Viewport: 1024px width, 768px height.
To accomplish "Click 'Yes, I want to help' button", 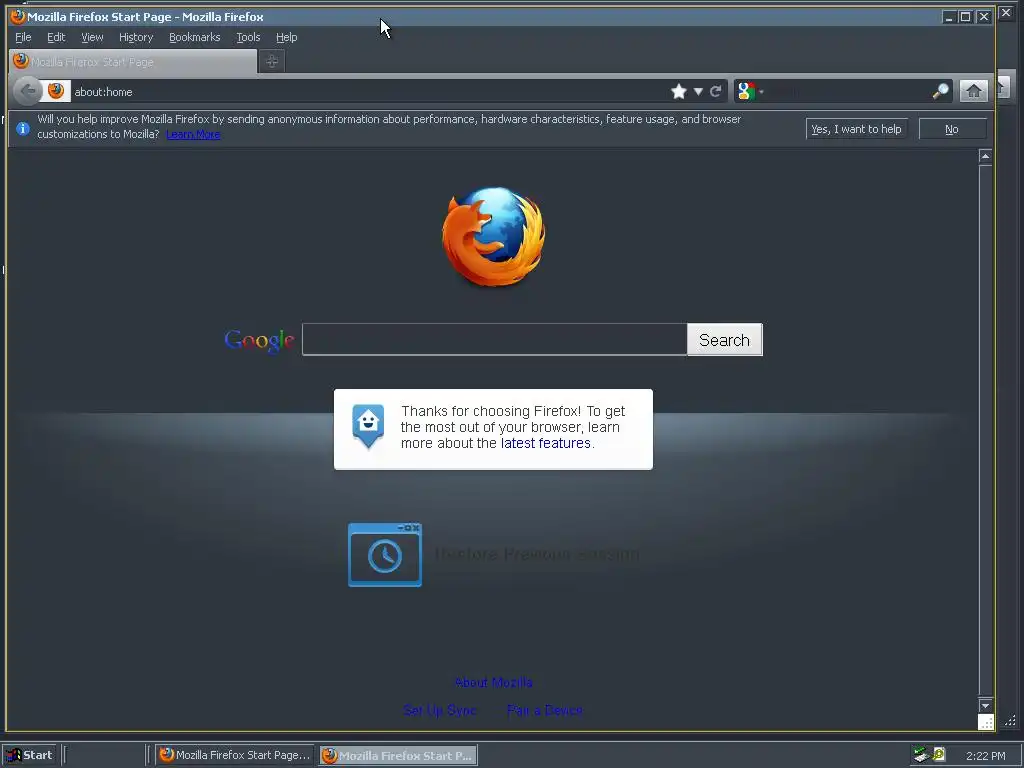I will coord(856,129).
